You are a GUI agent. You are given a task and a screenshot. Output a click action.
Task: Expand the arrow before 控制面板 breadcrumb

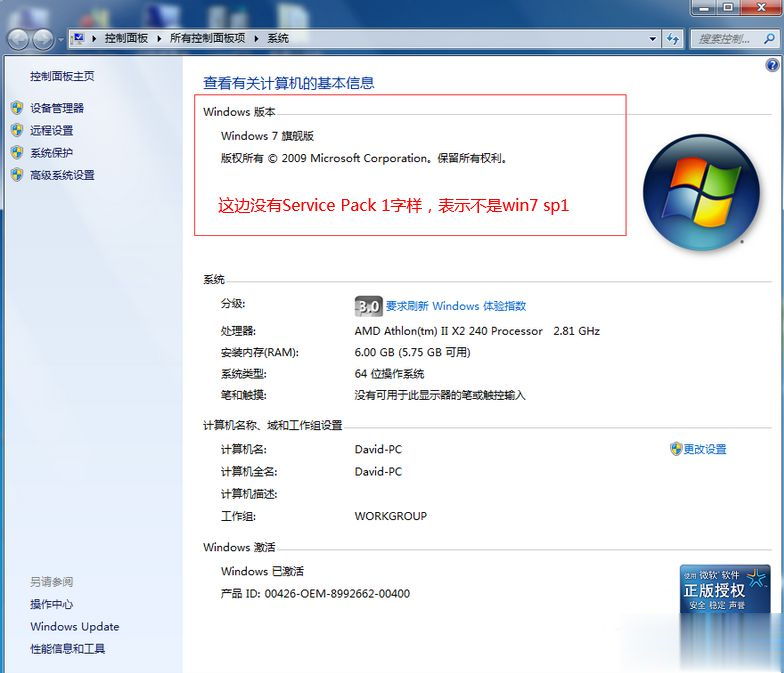point(94,38)
